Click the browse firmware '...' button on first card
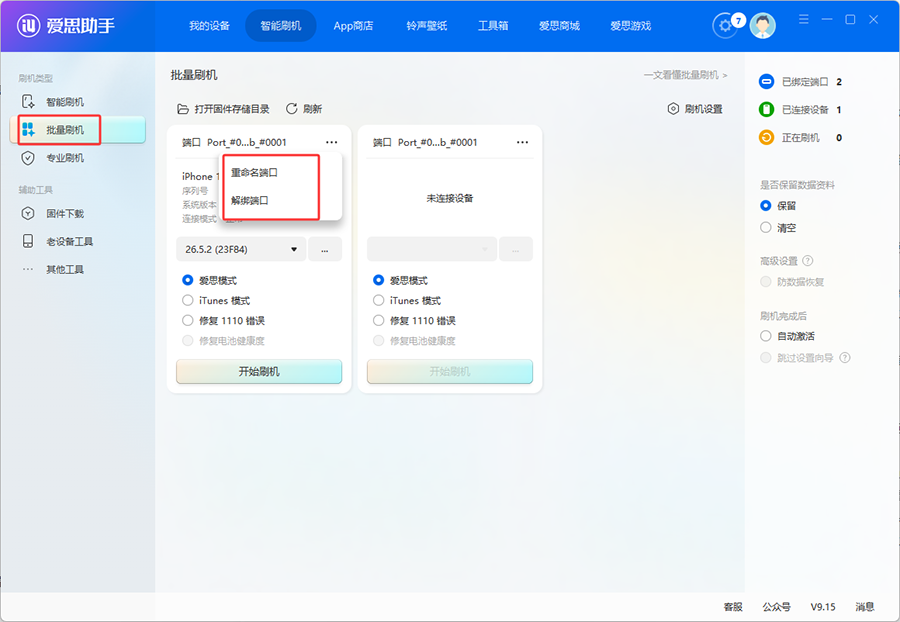The image size is (900, 622). pyautogui.click(x=325, y=250)
